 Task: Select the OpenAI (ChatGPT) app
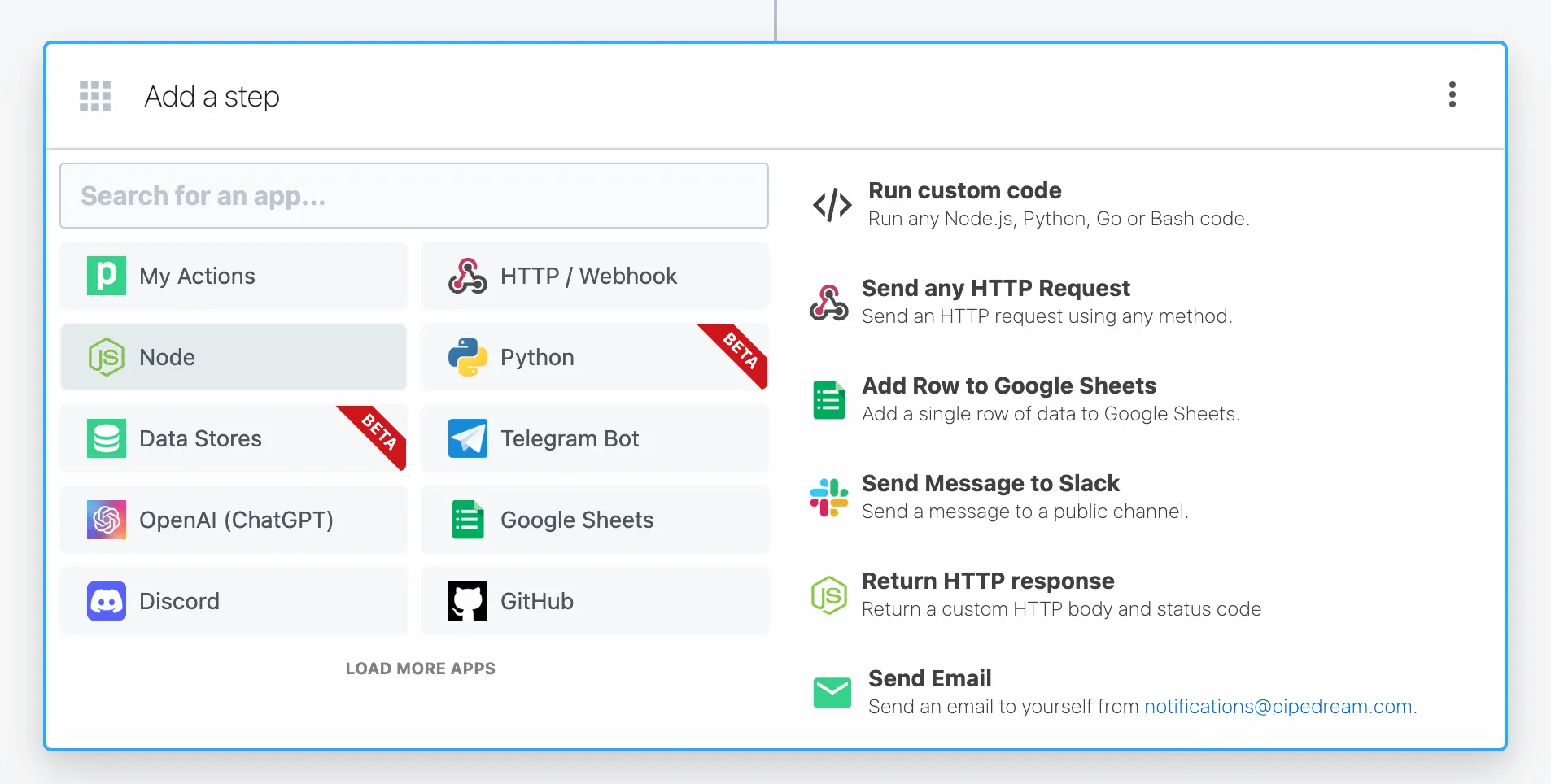pyautogui.click(x=234, y=519)
